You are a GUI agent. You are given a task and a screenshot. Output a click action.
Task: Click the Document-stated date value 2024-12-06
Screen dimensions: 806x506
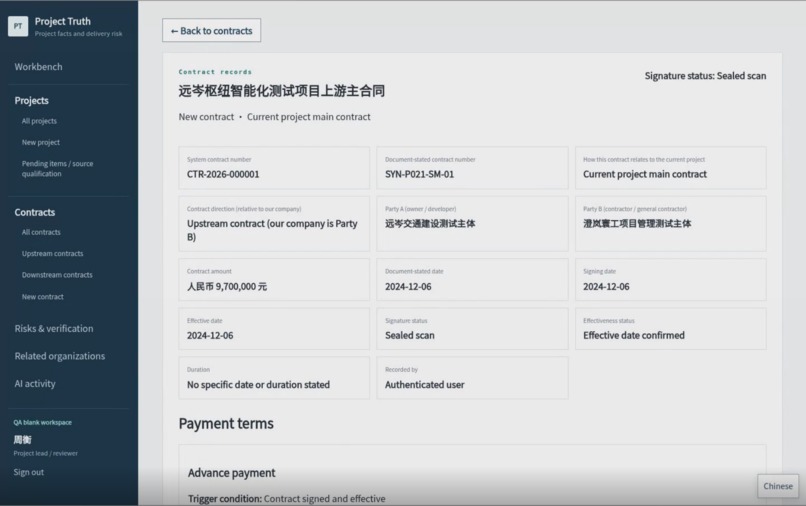[x=408, y=286]
